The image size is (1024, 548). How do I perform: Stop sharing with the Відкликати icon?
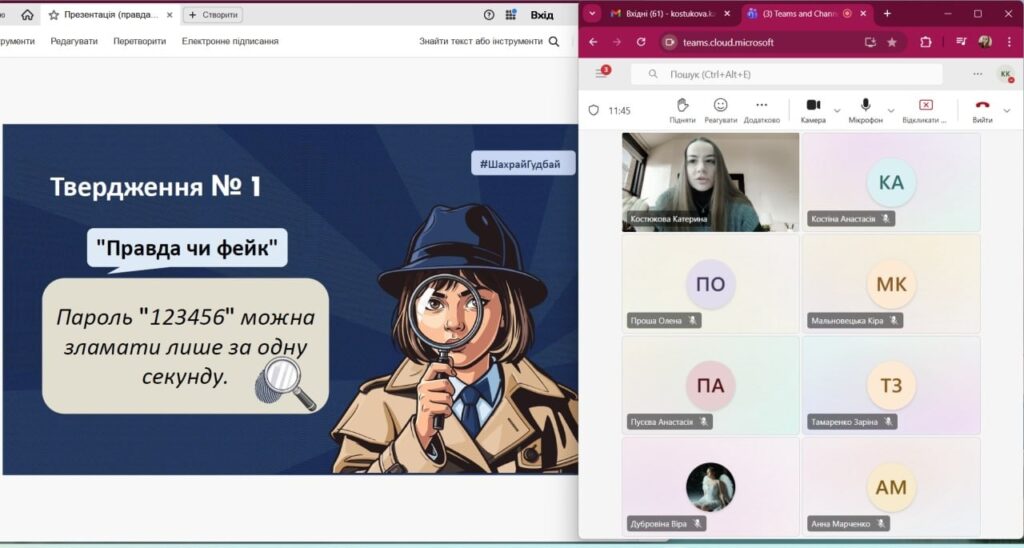tap(925, 105)
